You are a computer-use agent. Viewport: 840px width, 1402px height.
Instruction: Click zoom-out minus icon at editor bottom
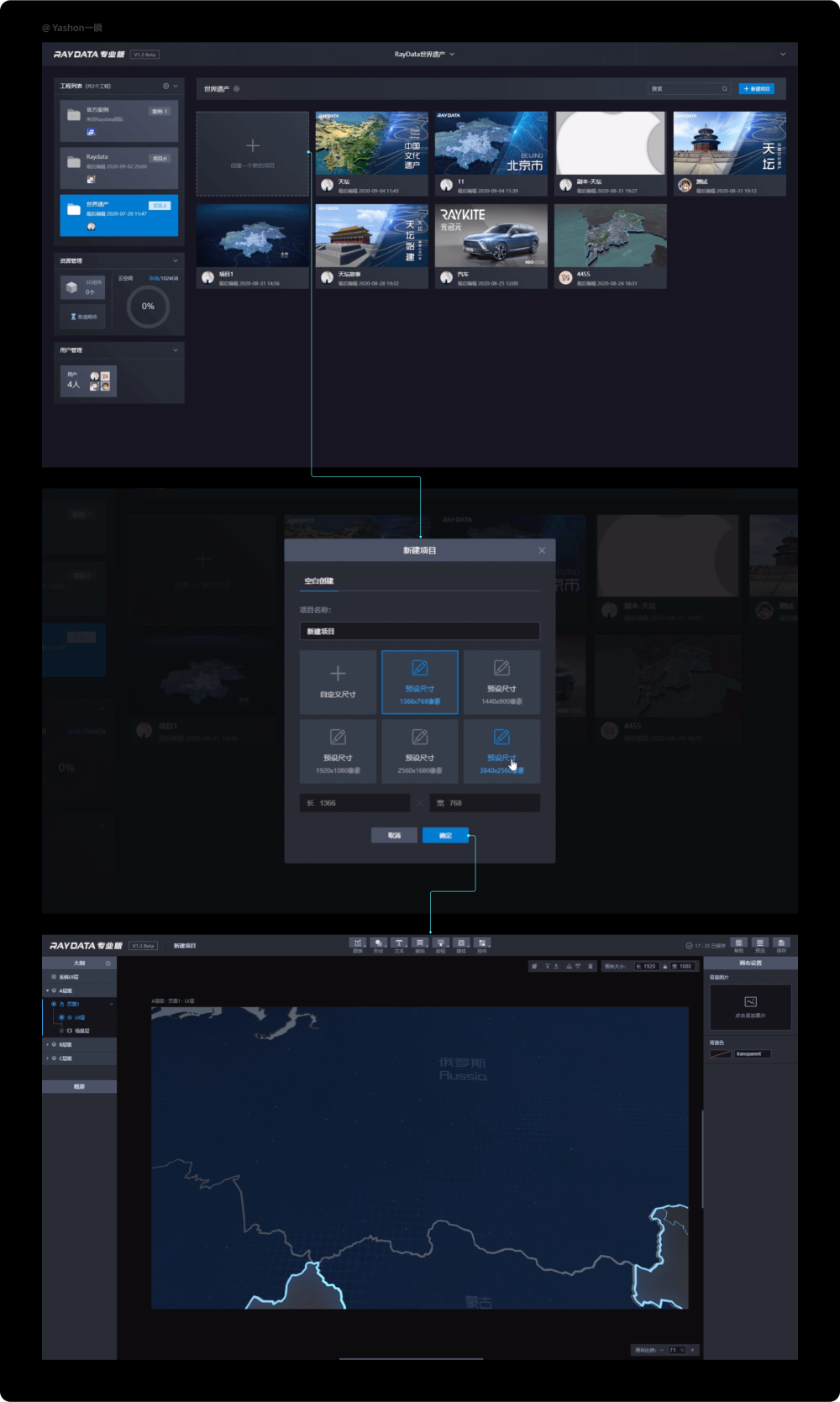pyautogui.click(x=662, y=1350)
